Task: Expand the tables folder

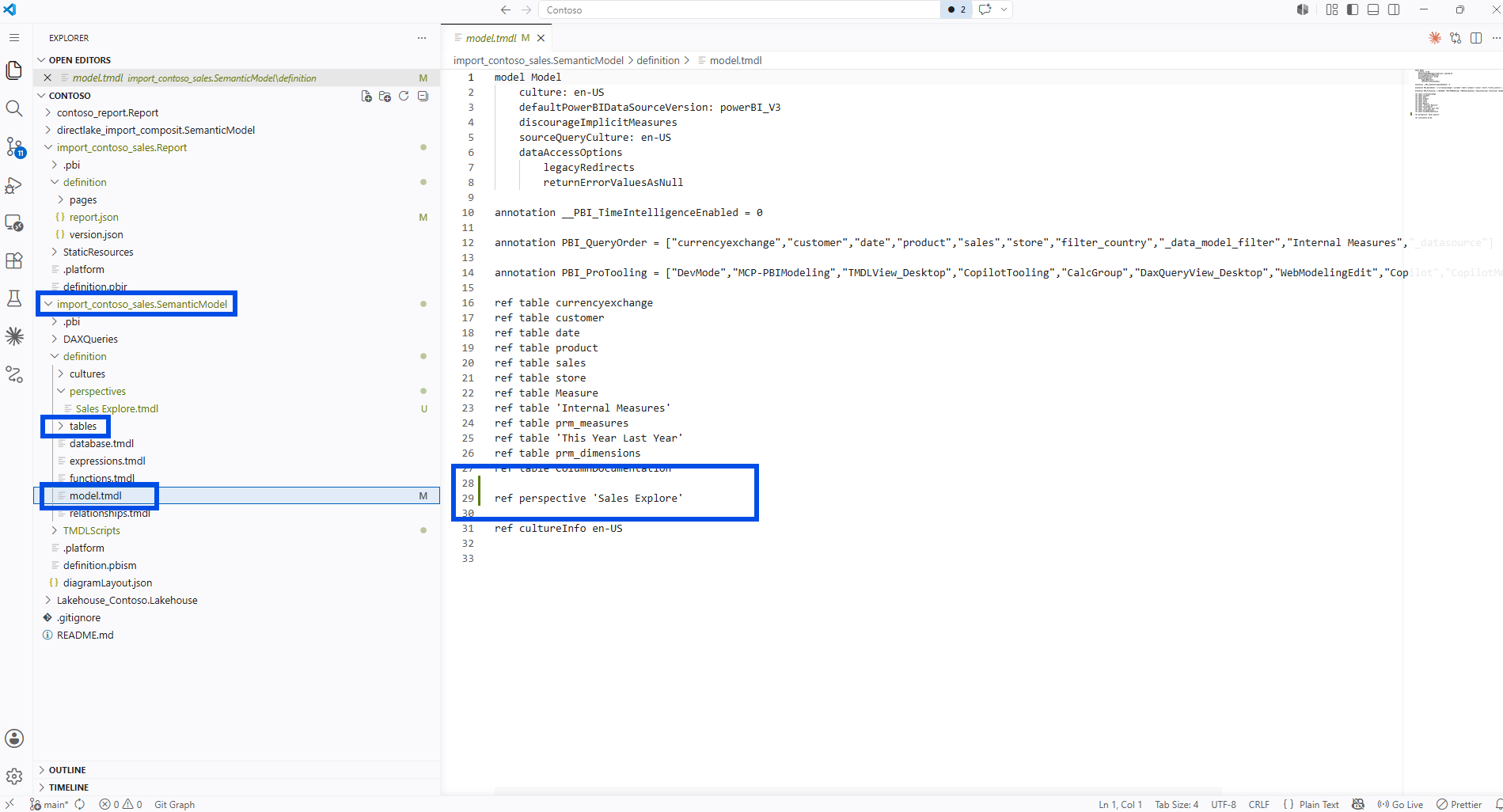Action: tap(60, 426)
